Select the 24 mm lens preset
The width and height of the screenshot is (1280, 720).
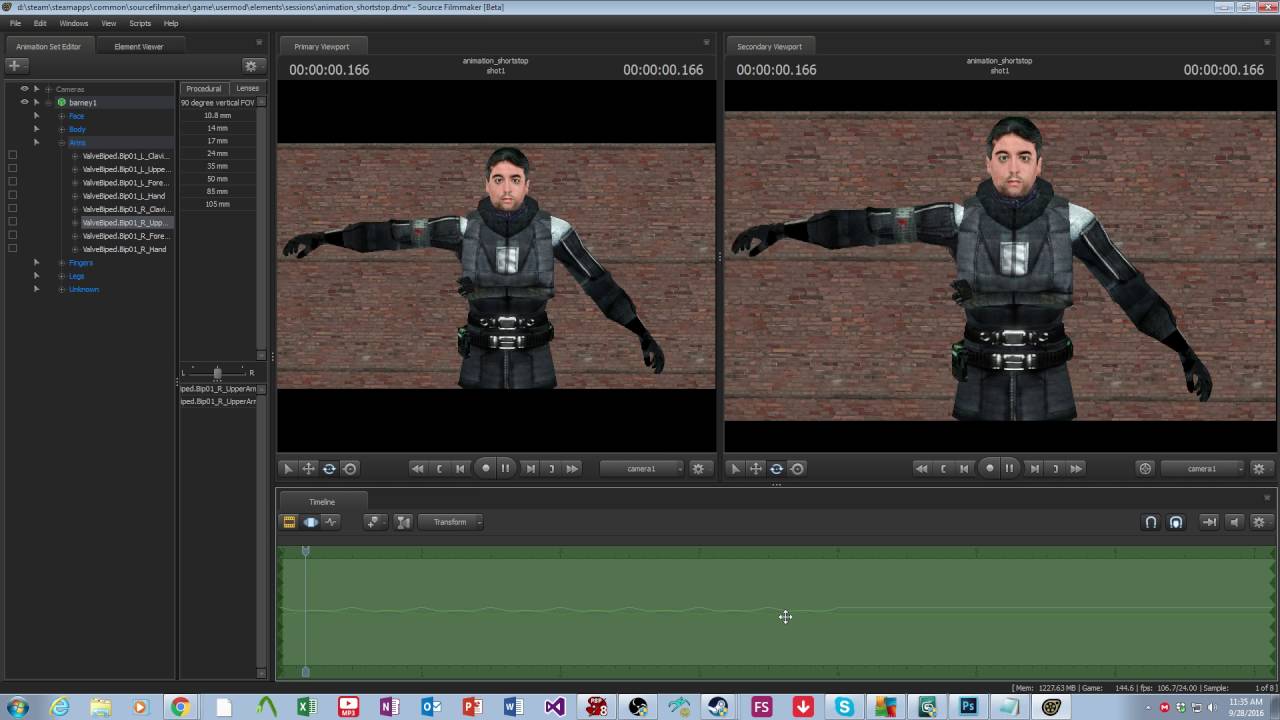coord(217,153)
